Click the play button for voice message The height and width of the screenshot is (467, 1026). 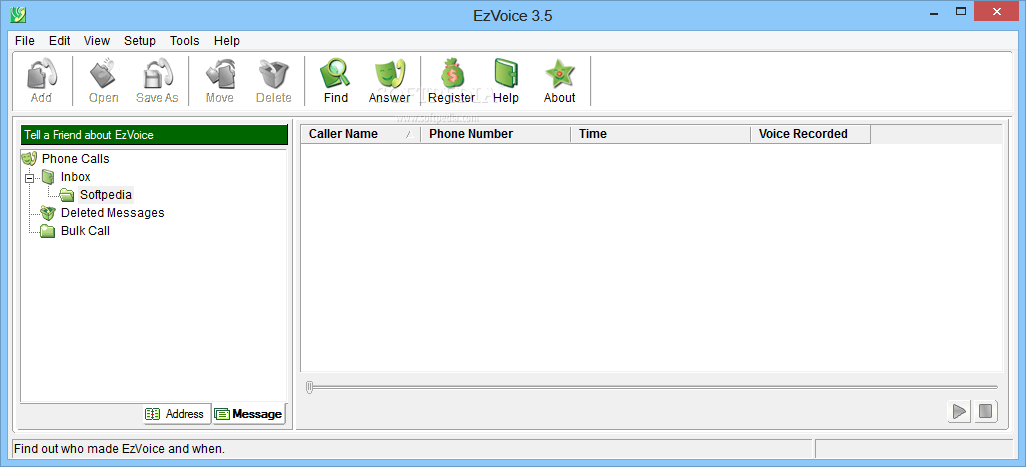pyautogui.click(x=959, y=411)
